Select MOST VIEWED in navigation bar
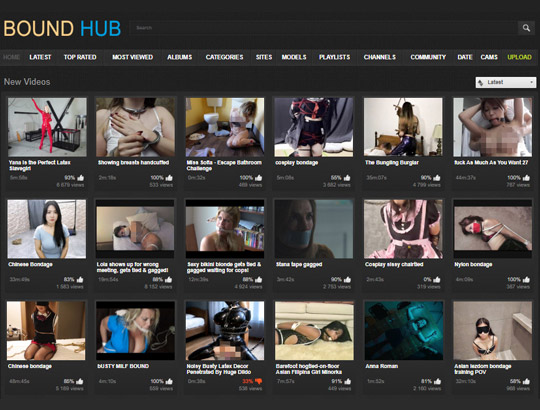Image resolution: width=540 pixels, height=410 pixels. [x=133, y=57]
